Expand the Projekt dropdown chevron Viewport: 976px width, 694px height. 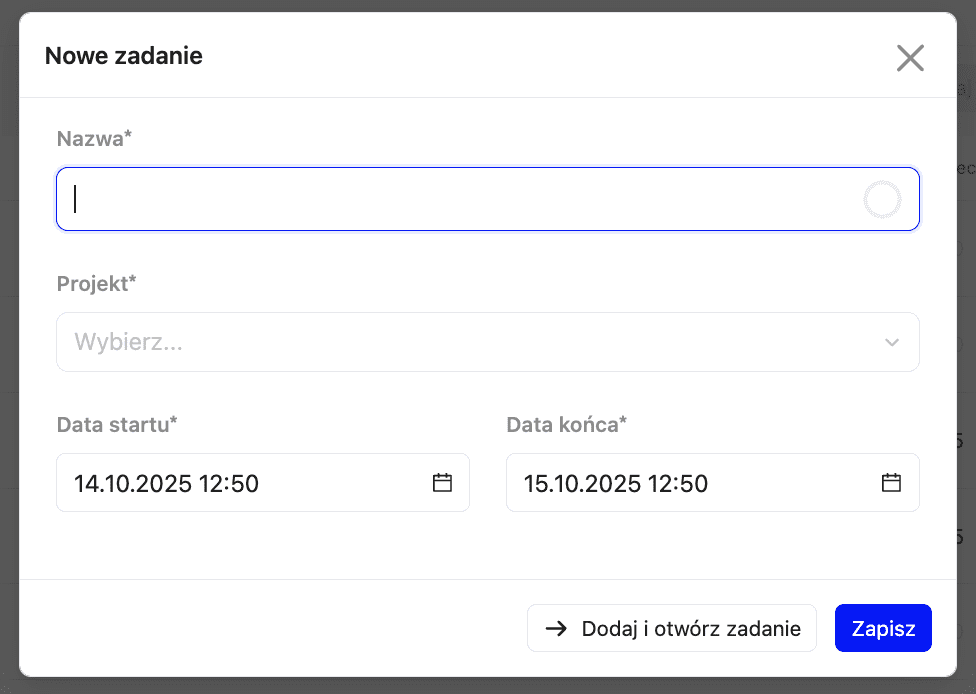click(892, 342)
